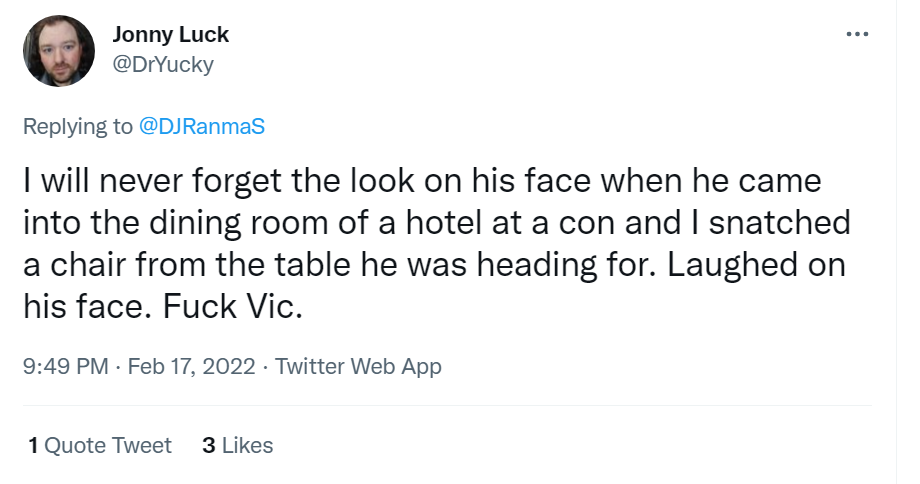Visit the Jonny Luck display name link
920x484 pixels.
170,35
